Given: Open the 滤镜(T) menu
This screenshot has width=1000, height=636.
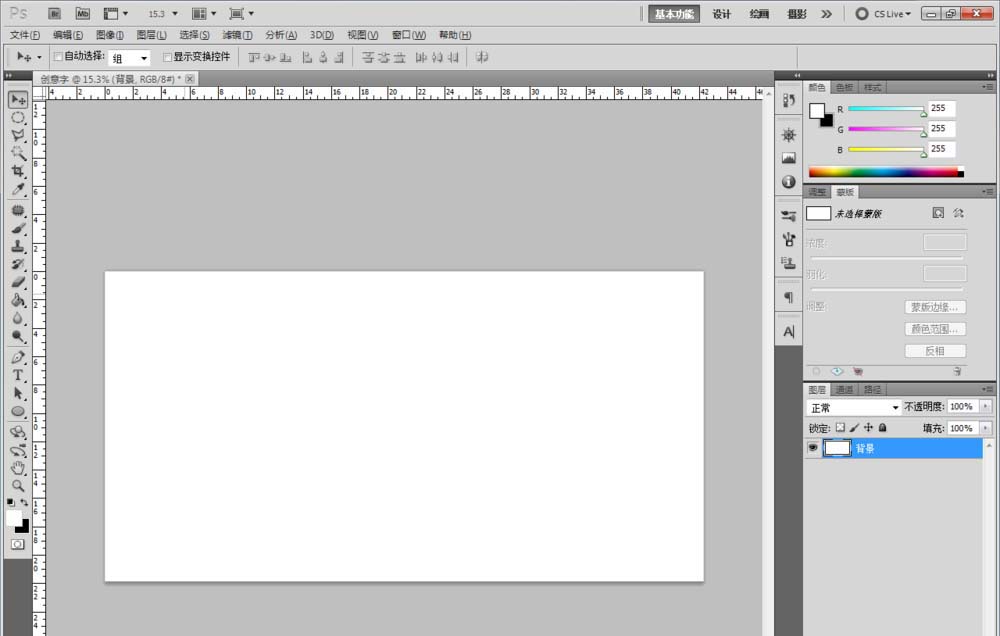Looking at the screenshot, I should 237,35.
